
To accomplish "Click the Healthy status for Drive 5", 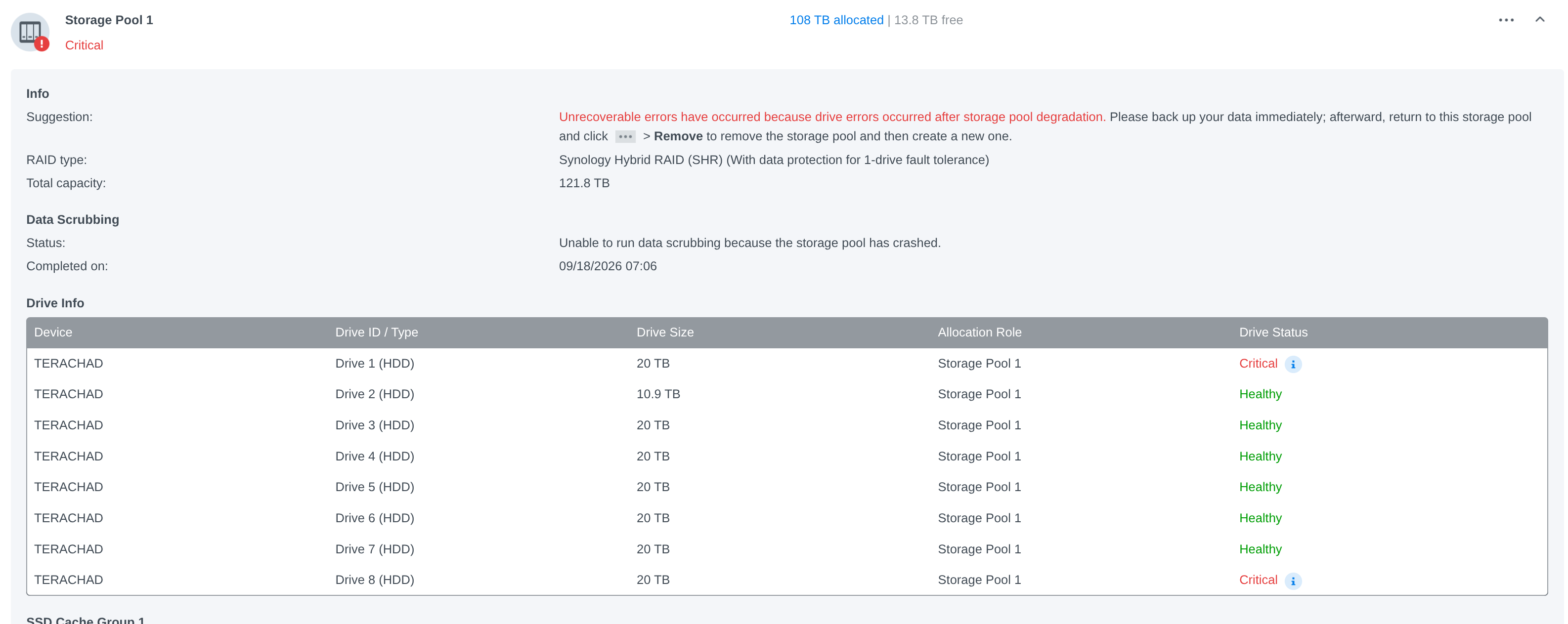I will (x=1260, y=487).
